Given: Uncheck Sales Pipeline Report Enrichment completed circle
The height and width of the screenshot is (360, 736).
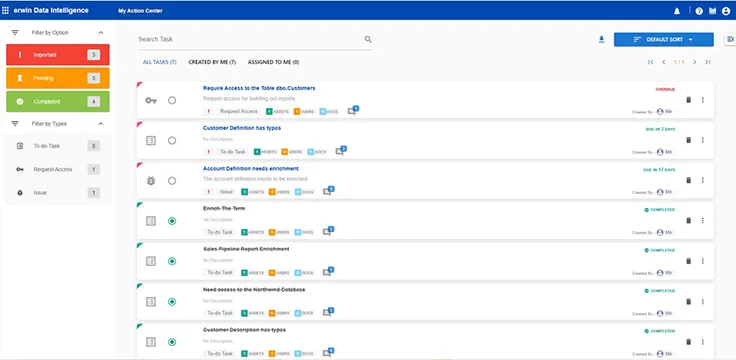Looking at the screenshot, I should 172,261.
